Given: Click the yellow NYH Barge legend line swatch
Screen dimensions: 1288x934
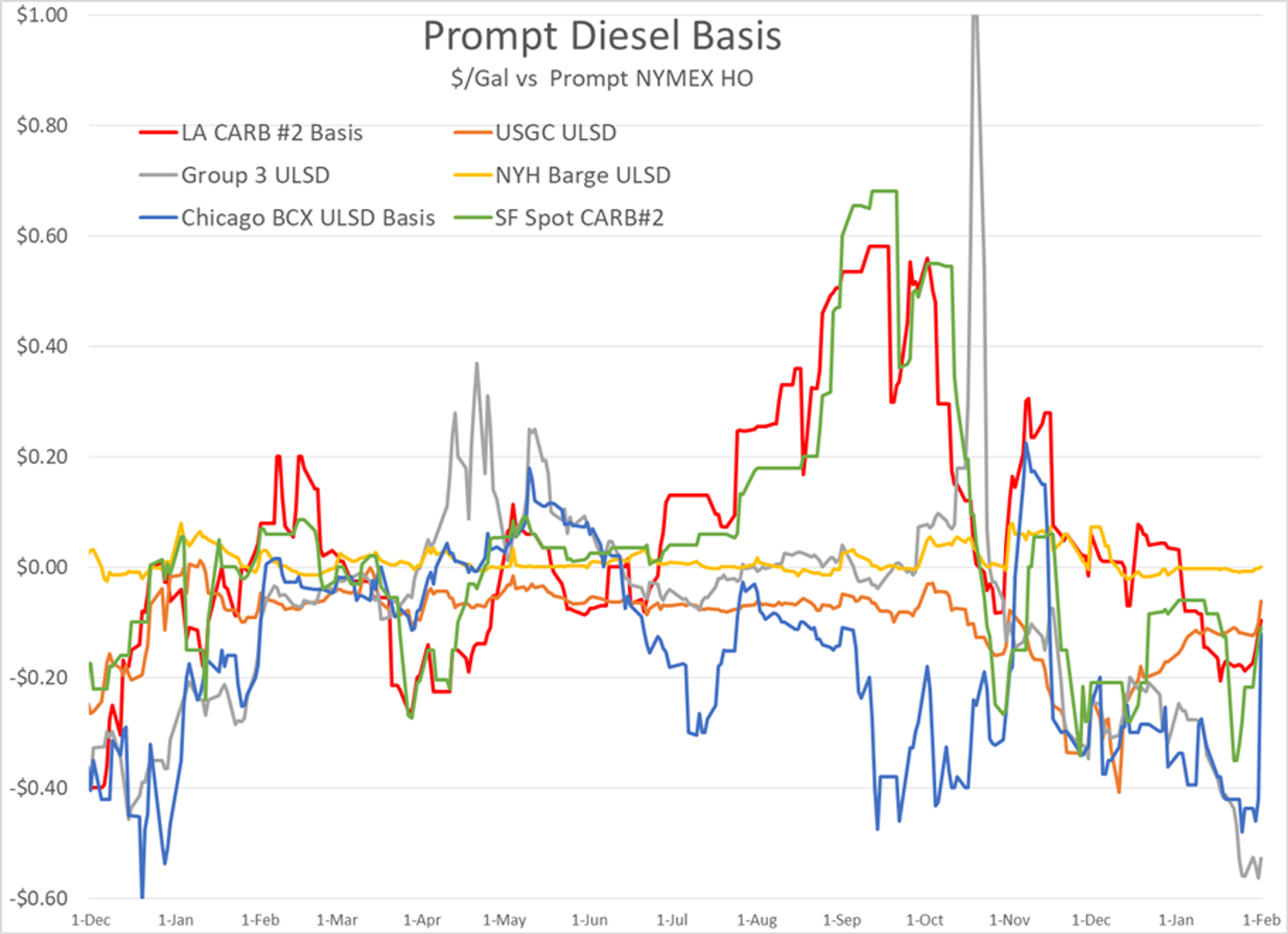Looking at the screenshot, I should [x=473, y=175].
